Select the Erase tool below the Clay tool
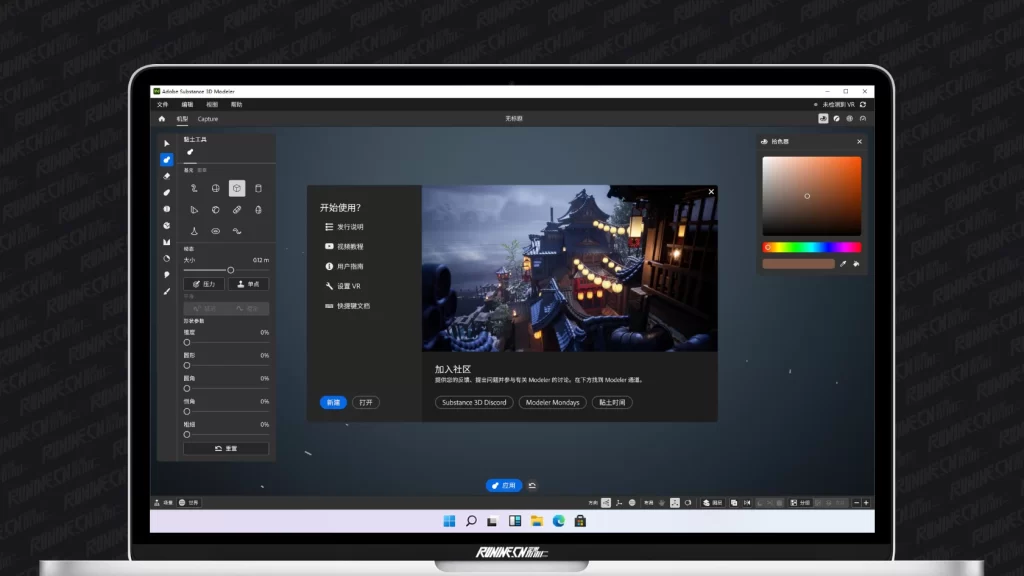This screenshot has width=1024, height=576. [166, 176]
